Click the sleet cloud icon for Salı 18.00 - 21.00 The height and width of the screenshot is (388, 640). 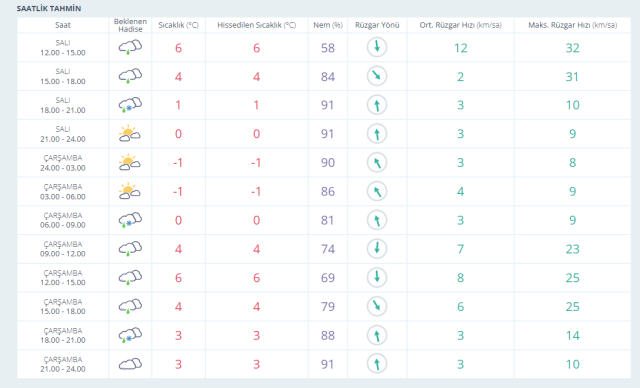130,105
